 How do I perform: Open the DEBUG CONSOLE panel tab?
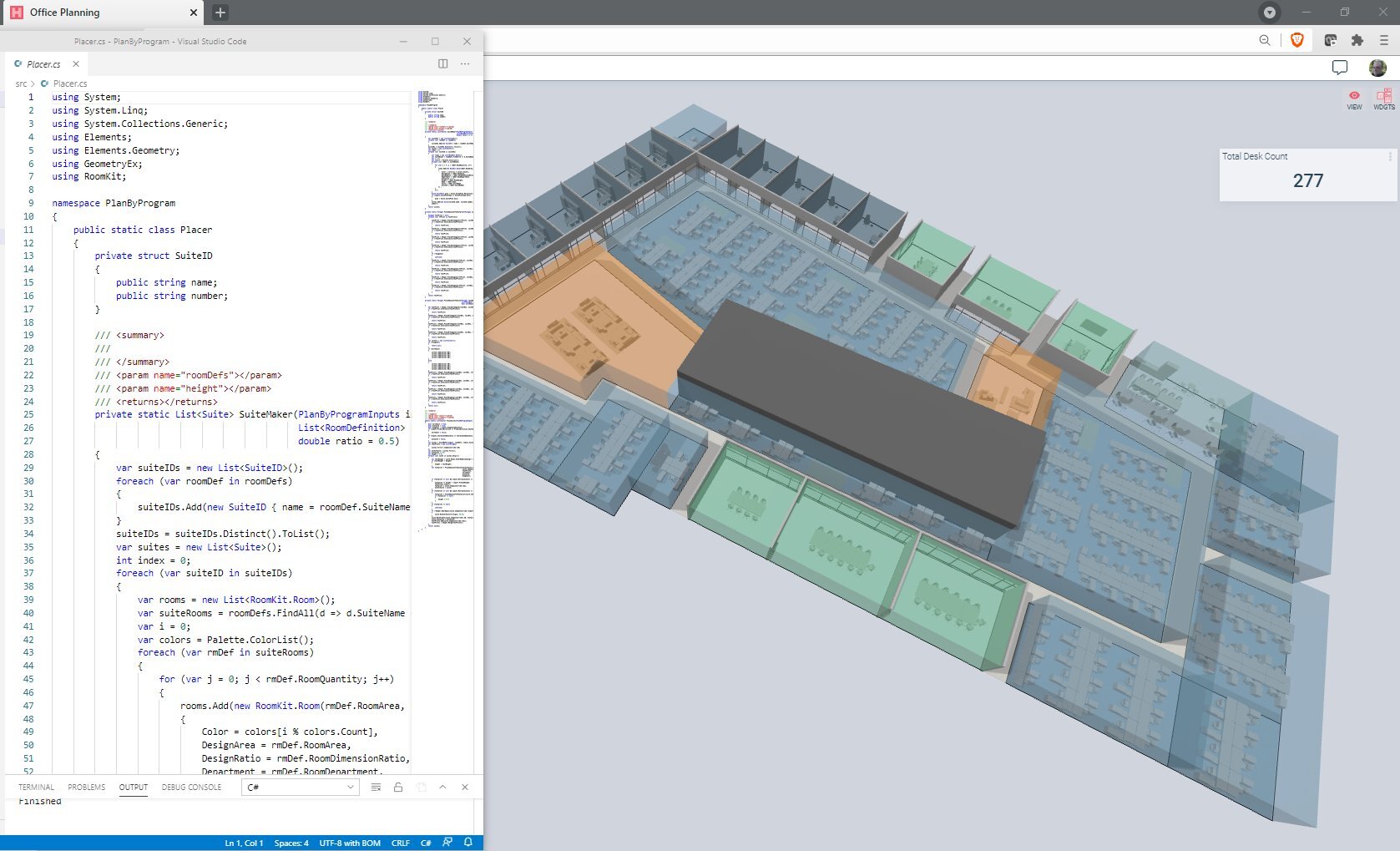[191, 787]
